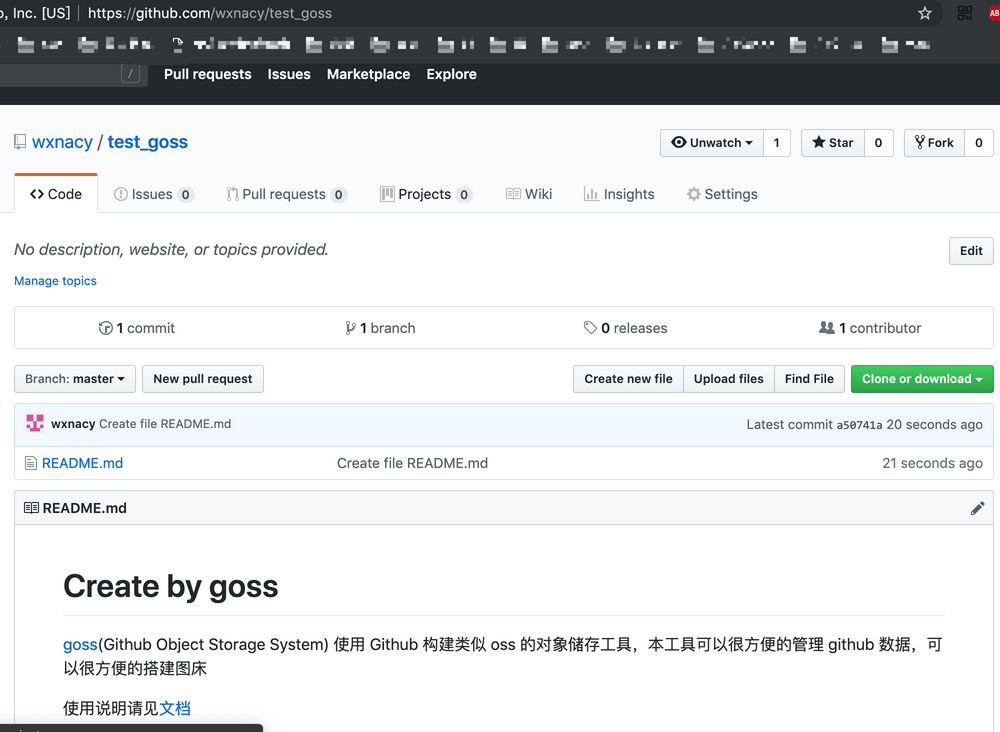Open Issues in top navigation bar
This screenshot has width=1000, height=732.
(289, 74)
